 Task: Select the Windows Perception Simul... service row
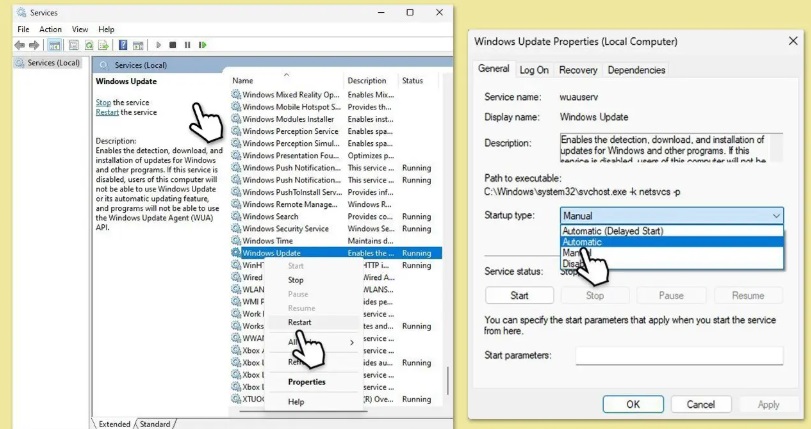tap(336, 143)
